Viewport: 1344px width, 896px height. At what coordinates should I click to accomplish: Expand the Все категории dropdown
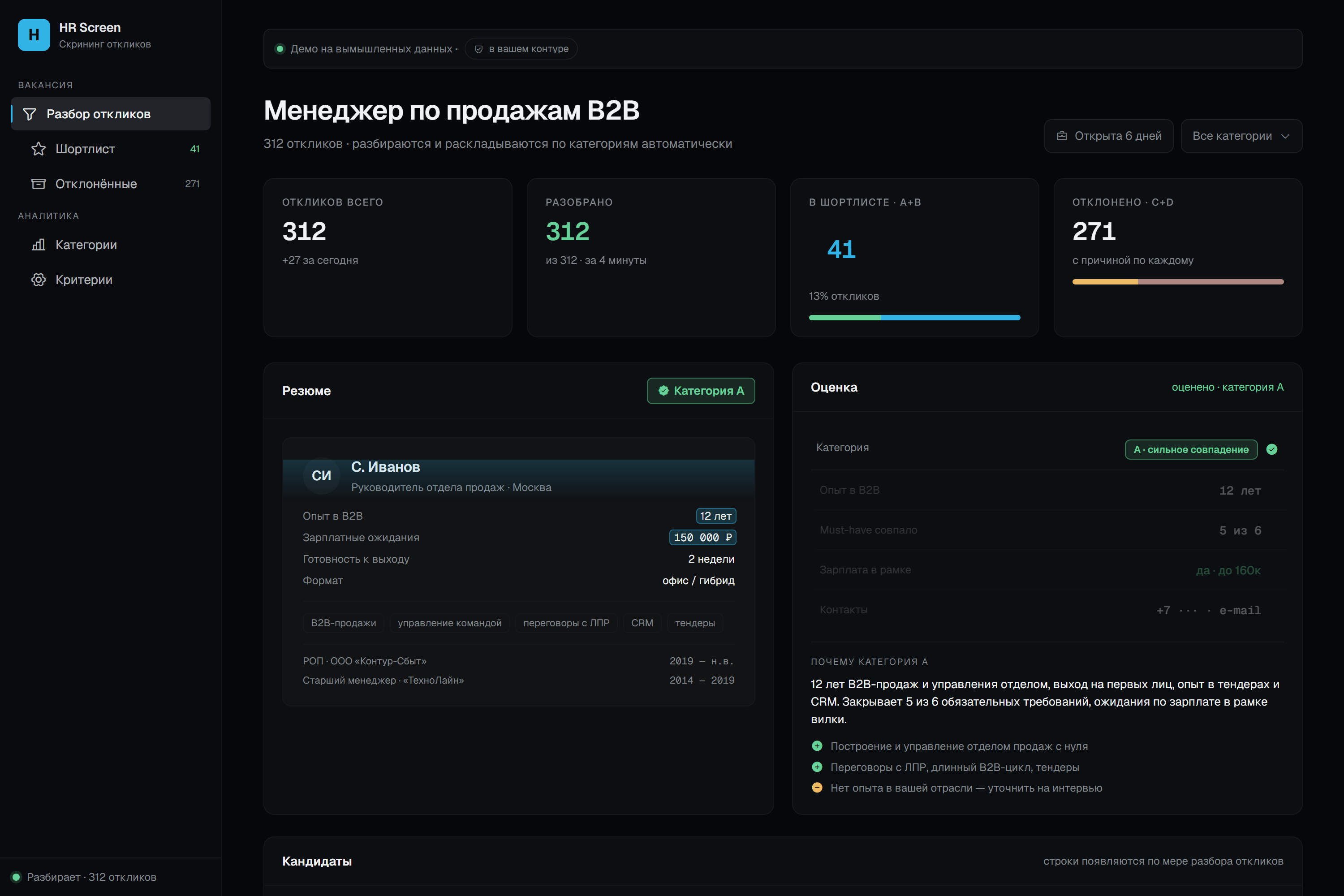pos(1241,136)
